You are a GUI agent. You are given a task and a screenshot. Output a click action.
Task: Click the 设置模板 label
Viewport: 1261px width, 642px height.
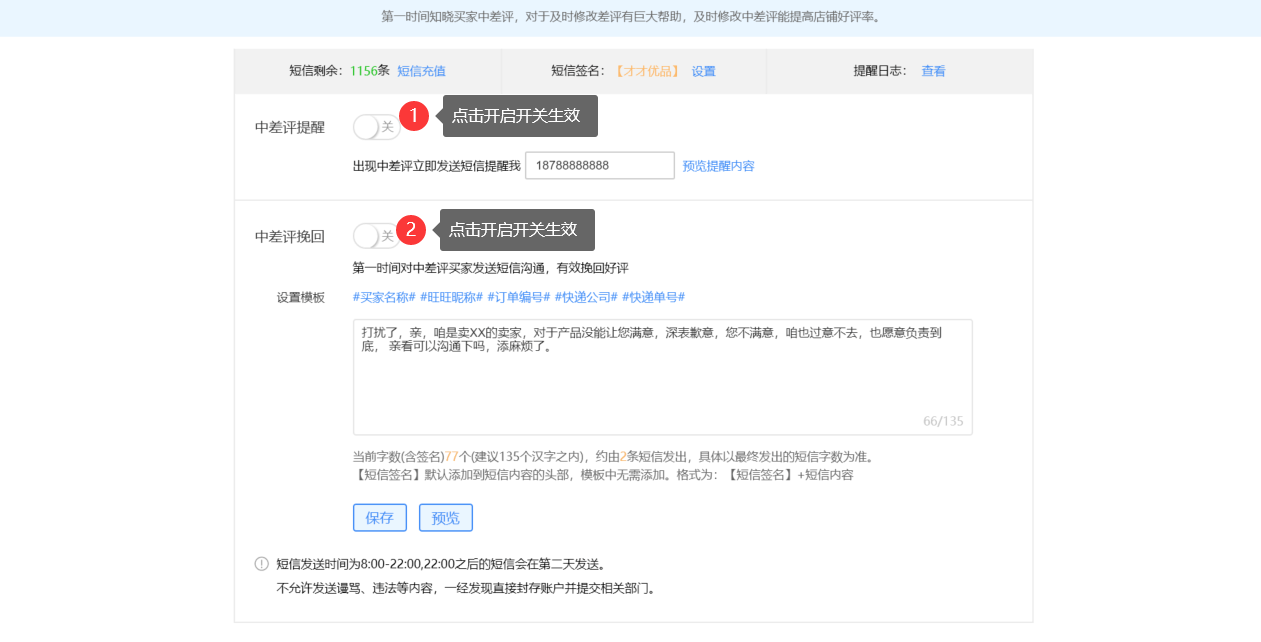pyautogui.click(x=301, y=298)
